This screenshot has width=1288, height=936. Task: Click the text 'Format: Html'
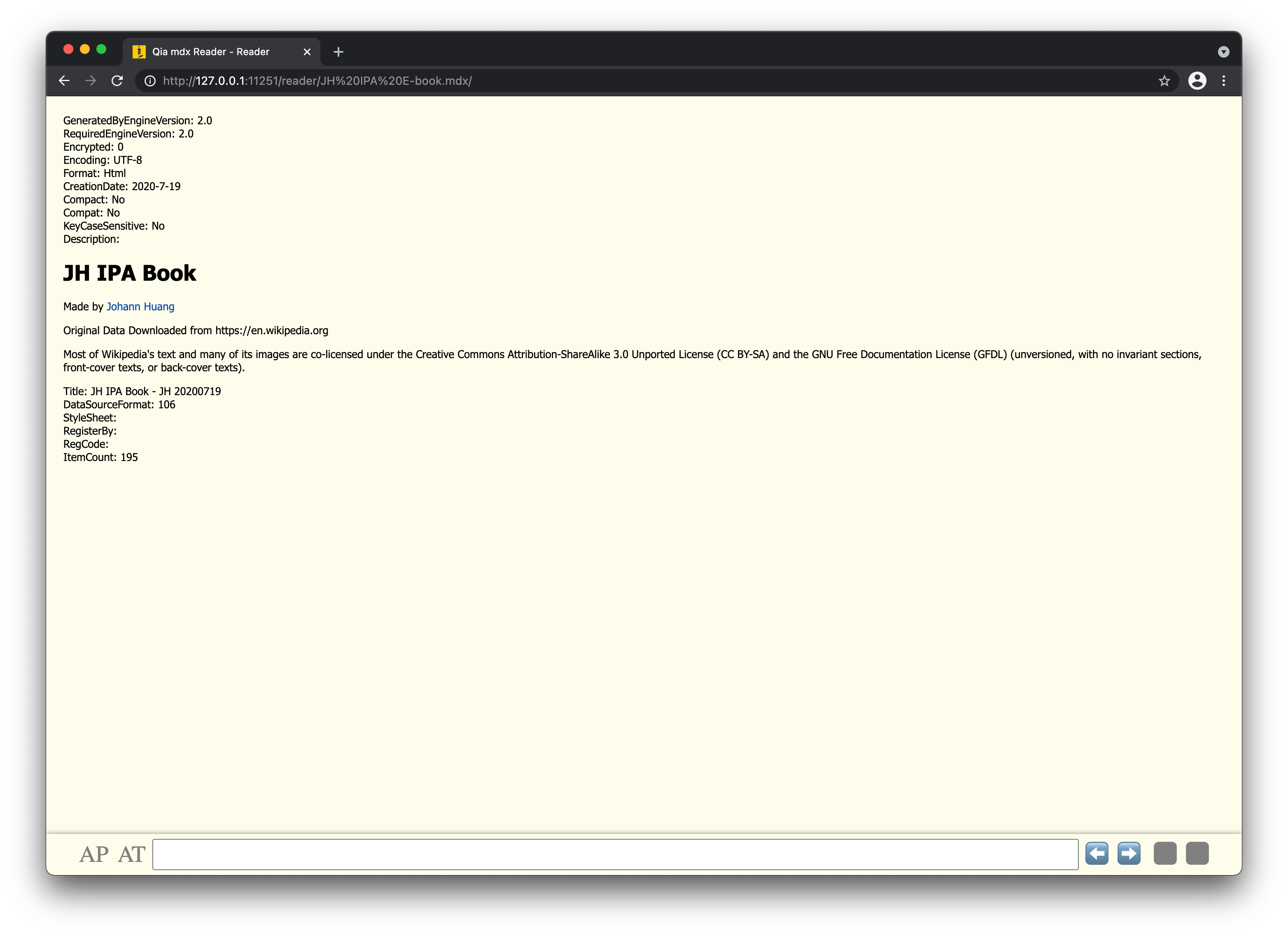click(x=94, y=173)
